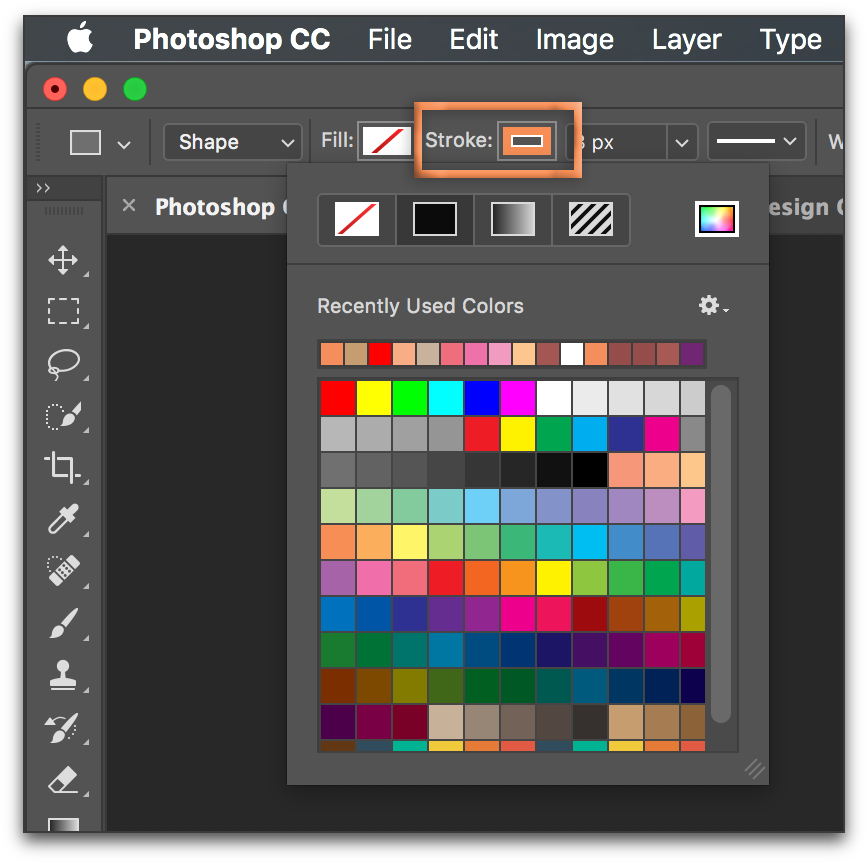This screenshot has height=863, width=867.
Task: Choose the cyan swatch in top row
Action: tap(446, 397)
